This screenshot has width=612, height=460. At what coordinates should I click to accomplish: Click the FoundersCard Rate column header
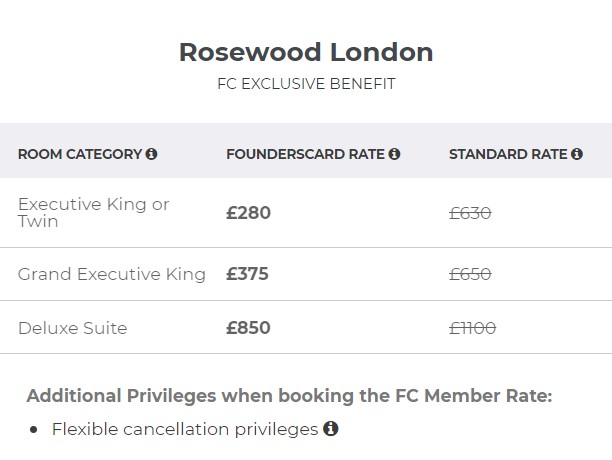click(305, 154)
